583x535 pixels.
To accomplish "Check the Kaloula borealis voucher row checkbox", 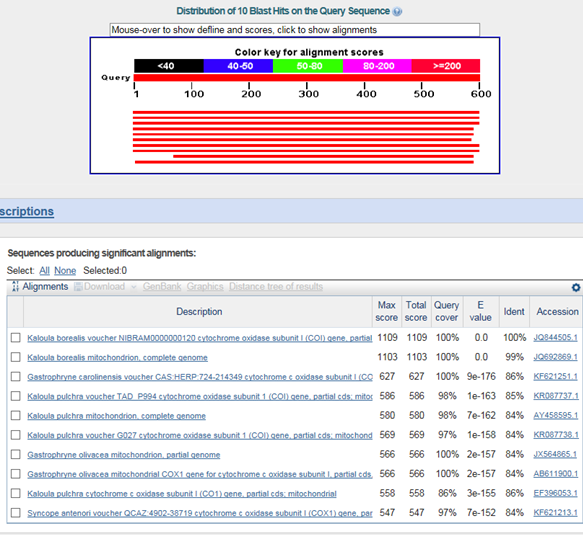I will (x=16, y=338).
